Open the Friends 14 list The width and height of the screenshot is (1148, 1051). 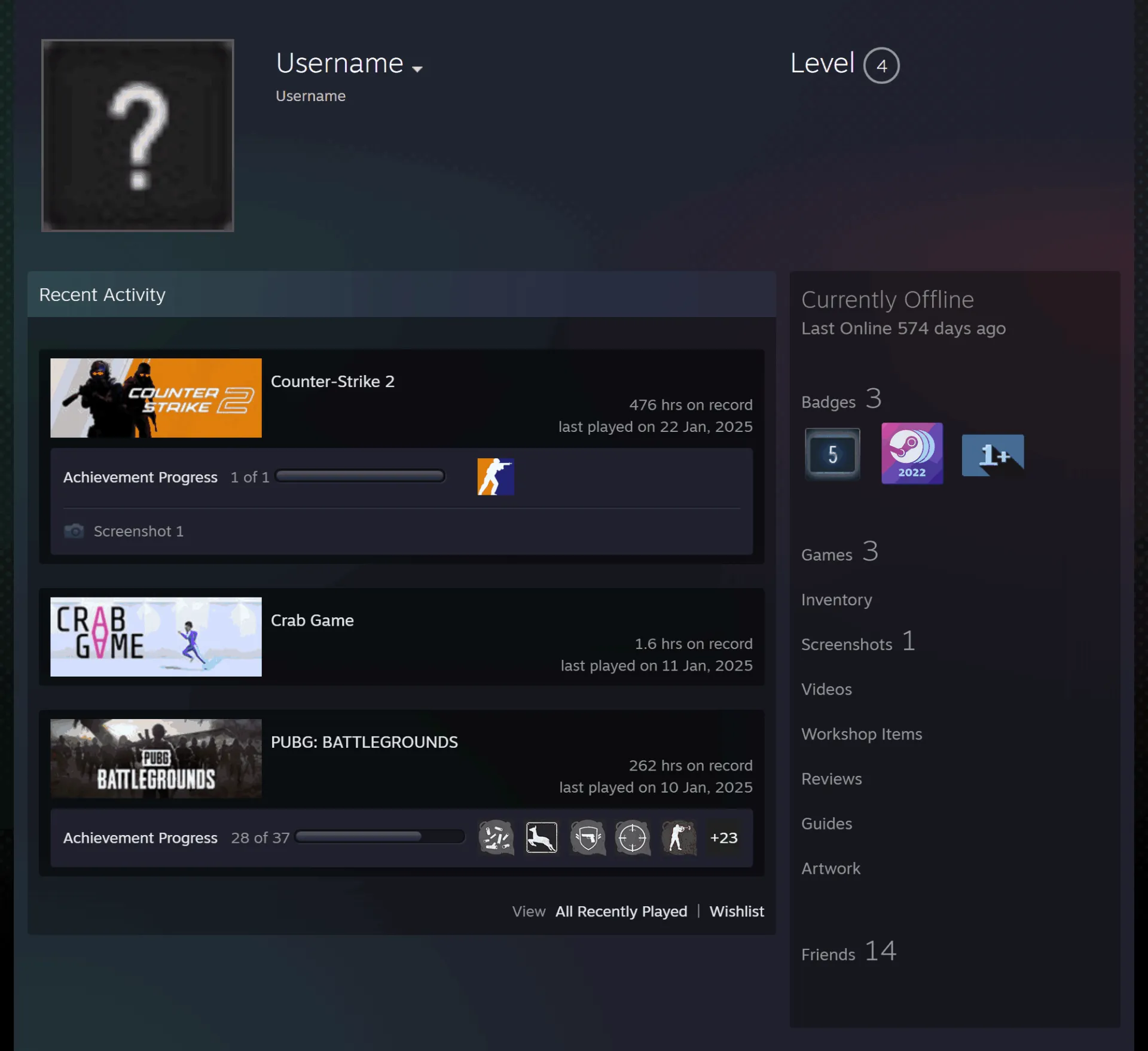click(x=849, y=952)
